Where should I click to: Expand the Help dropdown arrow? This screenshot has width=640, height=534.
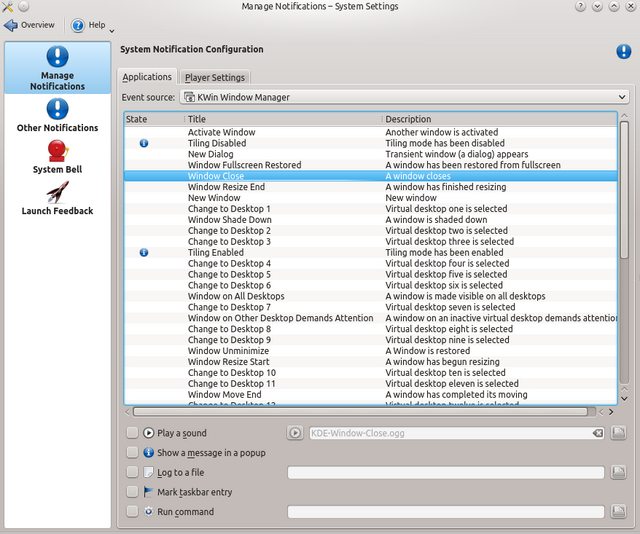(112, 31)
